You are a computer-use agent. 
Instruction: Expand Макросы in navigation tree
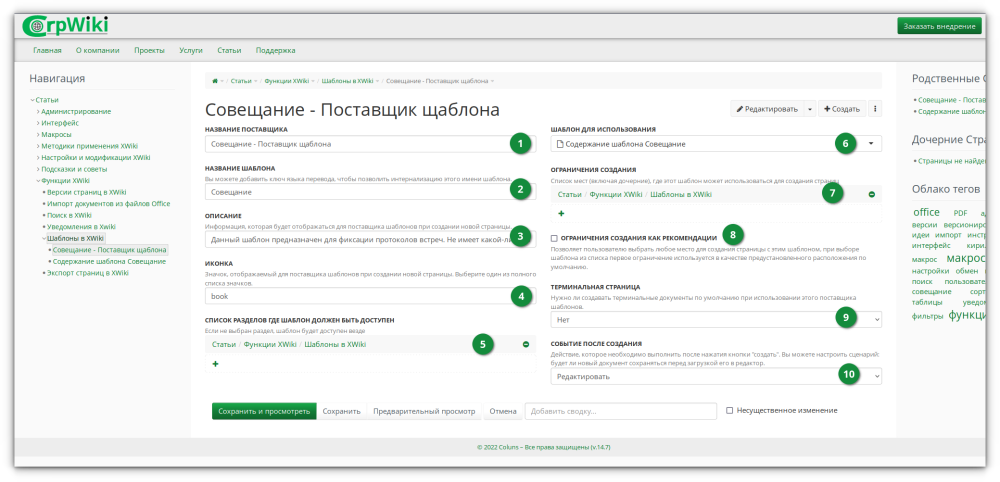(38, 135)
